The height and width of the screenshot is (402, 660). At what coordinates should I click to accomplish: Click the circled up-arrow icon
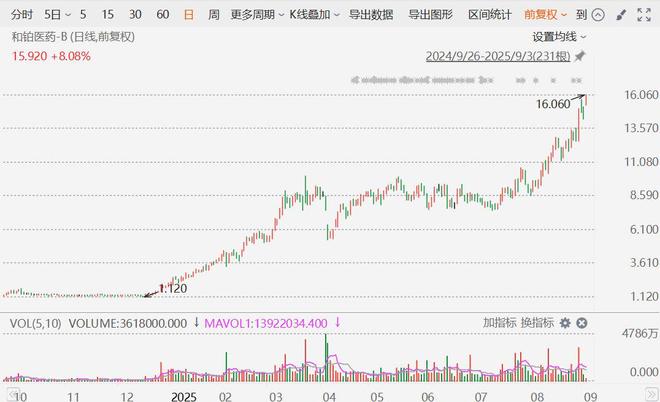tap(598, 15)
